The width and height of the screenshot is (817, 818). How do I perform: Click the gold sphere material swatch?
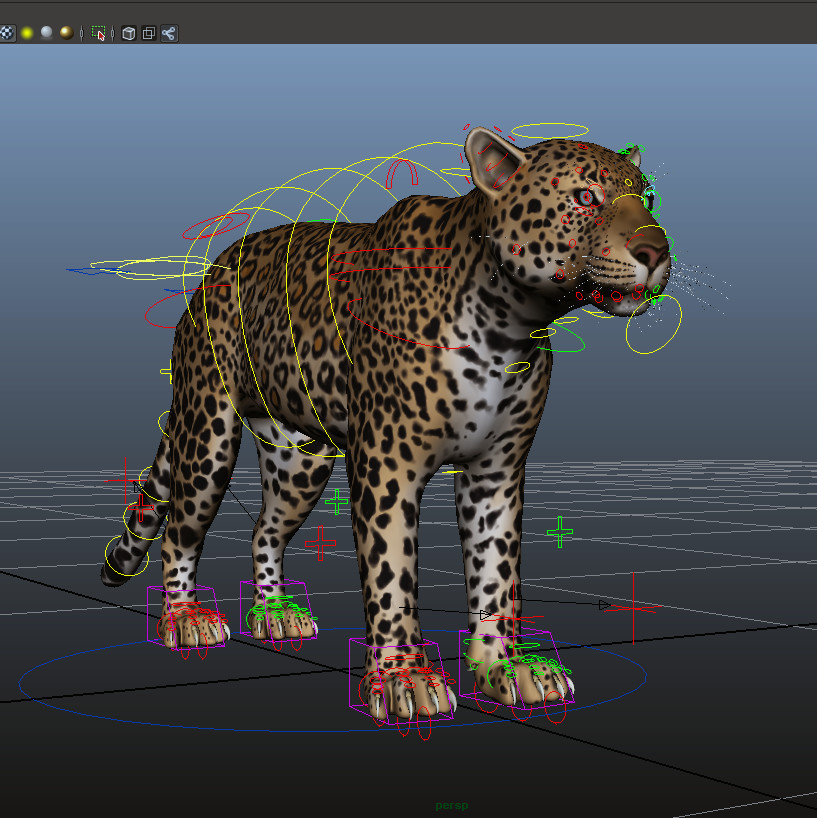pyautogui.click(x=67, y=32)
